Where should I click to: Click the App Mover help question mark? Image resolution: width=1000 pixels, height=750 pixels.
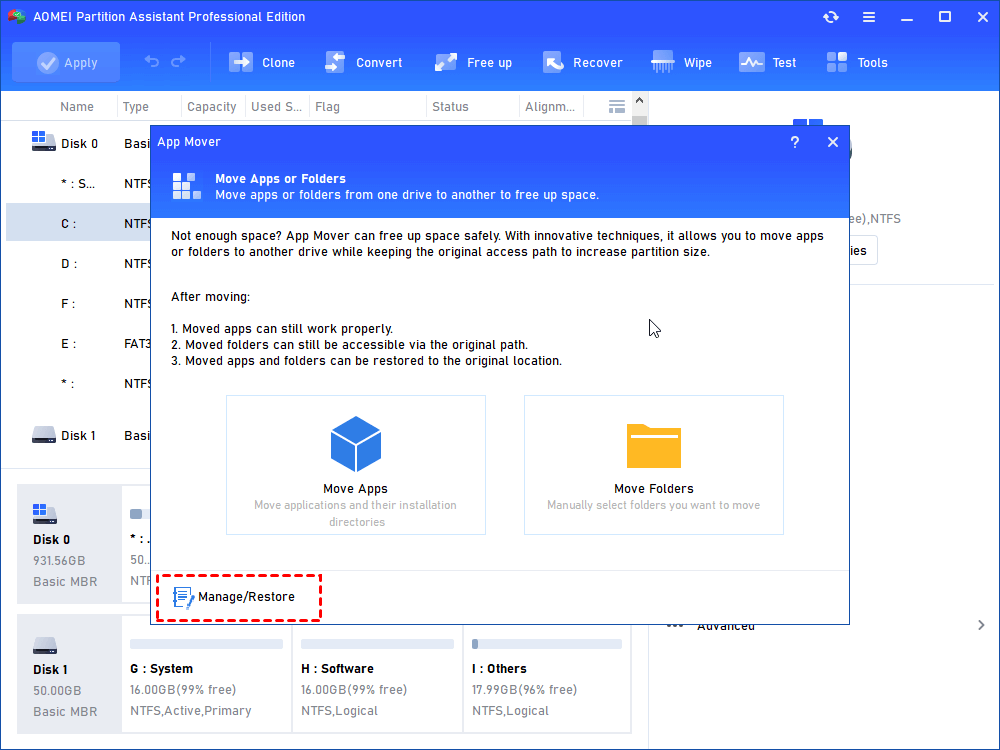tap(795, 142)
